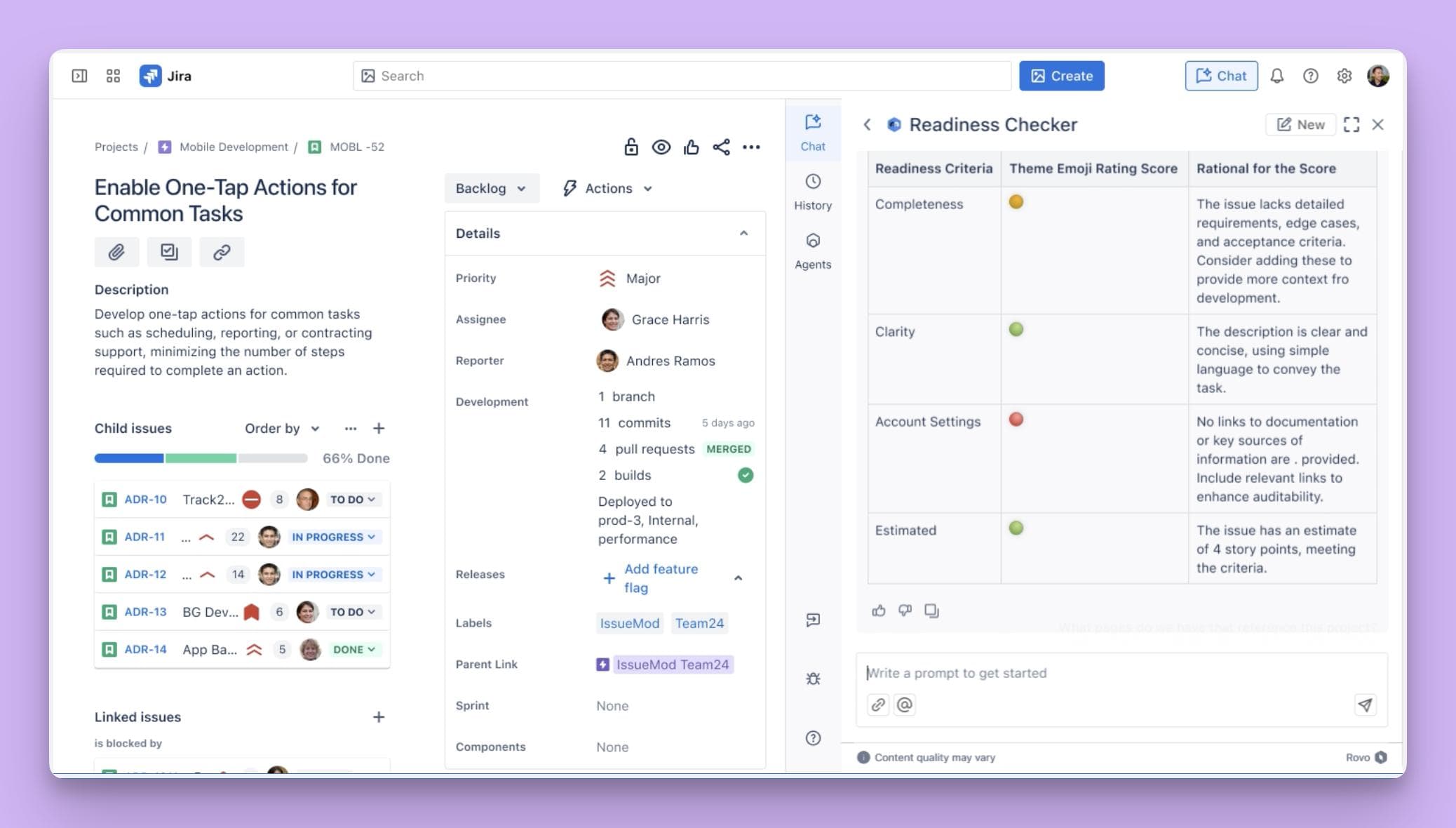Switch to the Chat tab
Image resolution: width=1456 pixels, height=828 pixels.
coord(812,132)
